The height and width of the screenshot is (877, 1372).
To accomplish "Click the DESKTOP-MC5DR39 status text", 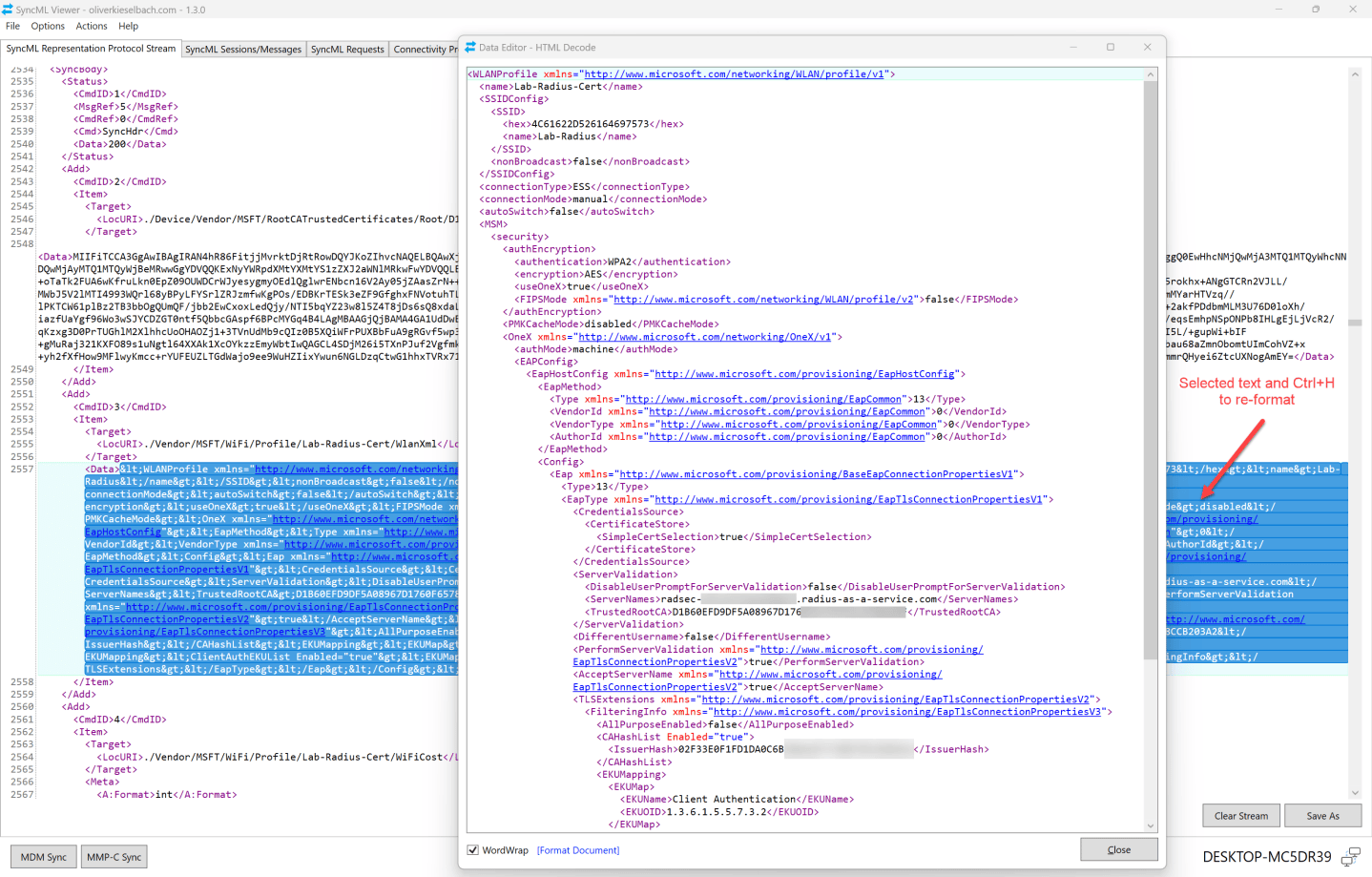I will [x=1267, y=857].
